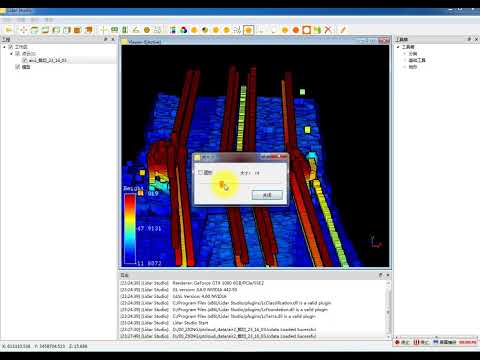Screen dimensions: 480x360
Task: Close the right toolbox panel
Action: pos(476,39)
